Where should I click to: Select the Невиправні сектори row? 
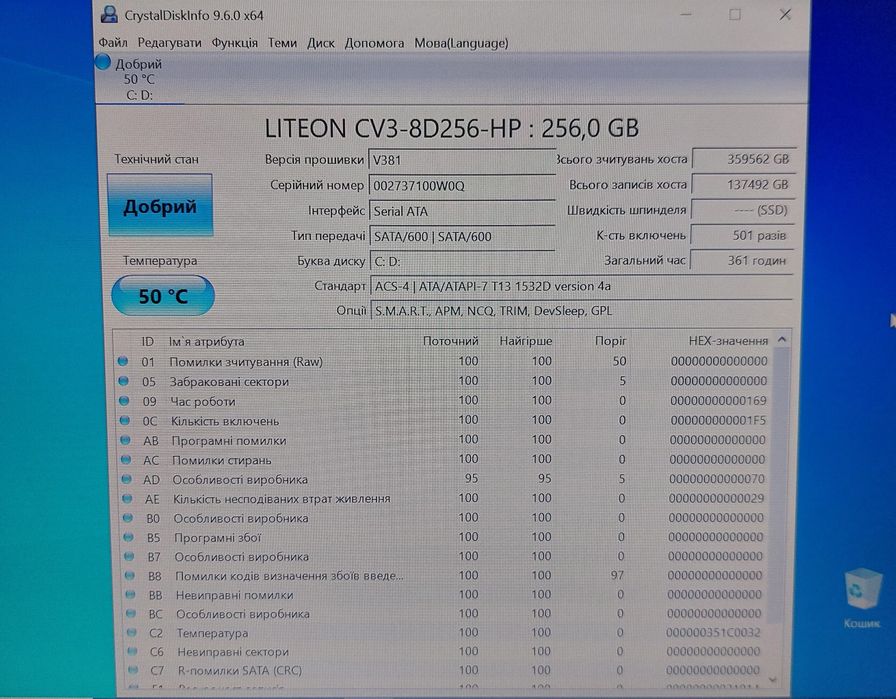click(x=443, y=651)
